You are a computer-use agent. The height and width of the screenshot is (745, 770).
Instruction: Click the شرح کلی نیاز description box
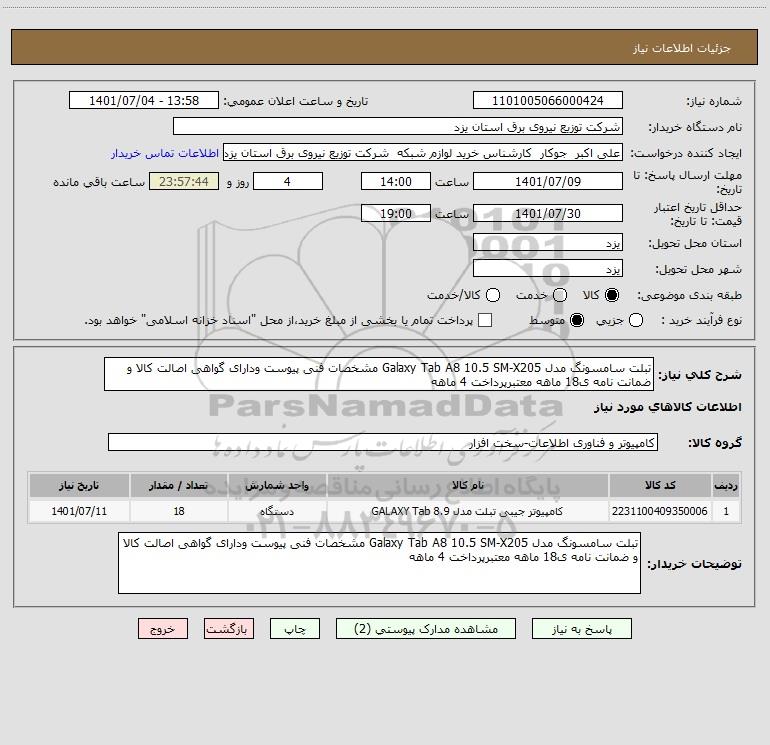379,374
